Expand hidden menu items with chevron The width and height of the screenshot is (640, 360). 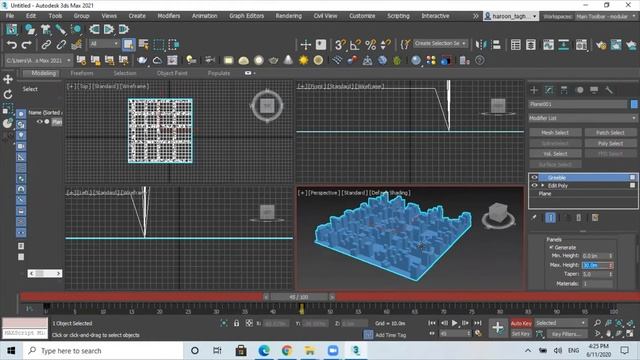point(476,16)
